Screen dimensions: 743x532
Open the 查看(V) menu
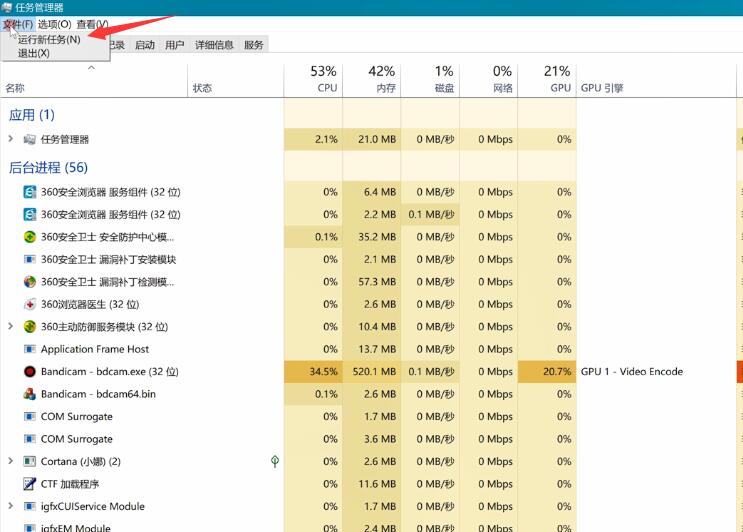[92, 24]
